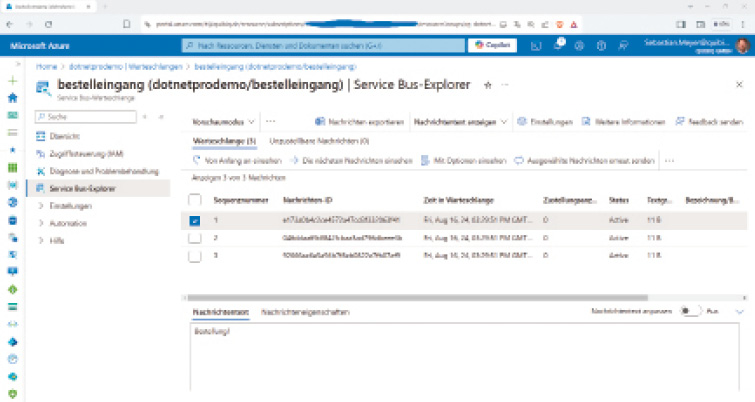755x402 pixels.
Task: Uncheck the checkbox for sequence number 1
Action: [195, 220]
